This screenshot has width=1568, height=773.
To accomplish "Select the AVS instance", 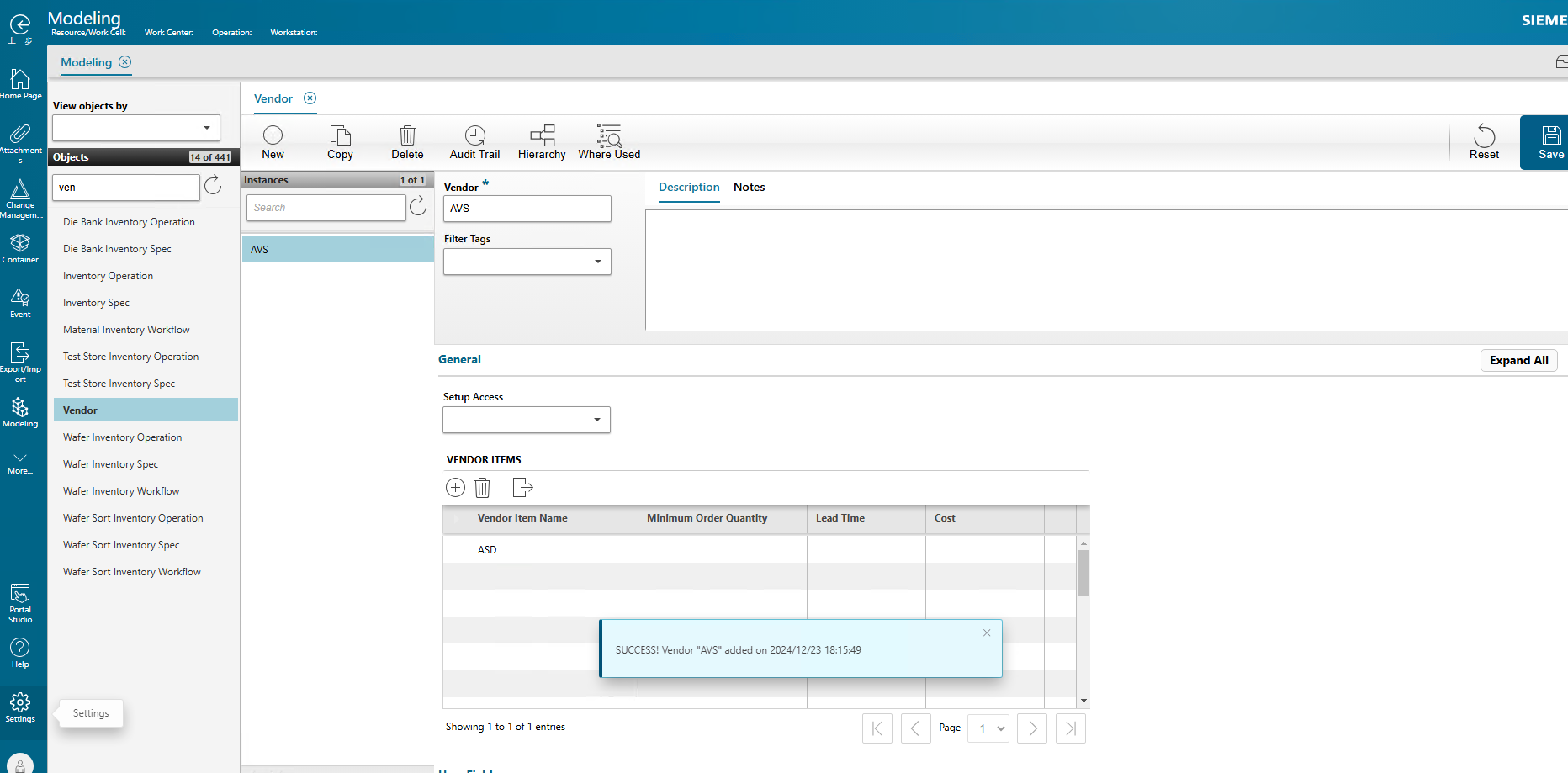I will pyautogui.click(x=338, y=249).
